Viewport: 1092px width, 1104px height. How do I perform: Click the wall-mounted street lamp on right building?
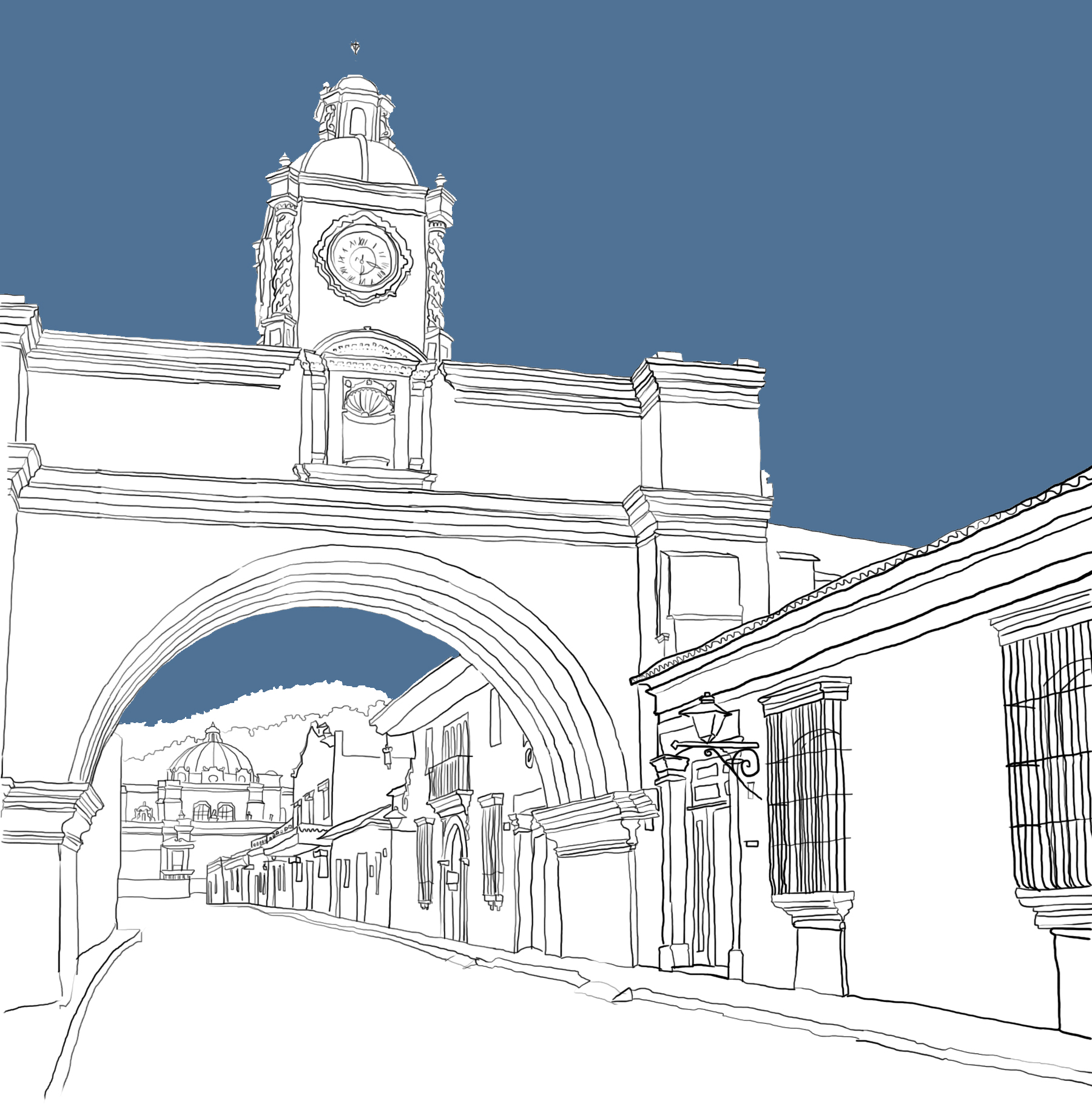pyautogui.click(x=706, y=719)
